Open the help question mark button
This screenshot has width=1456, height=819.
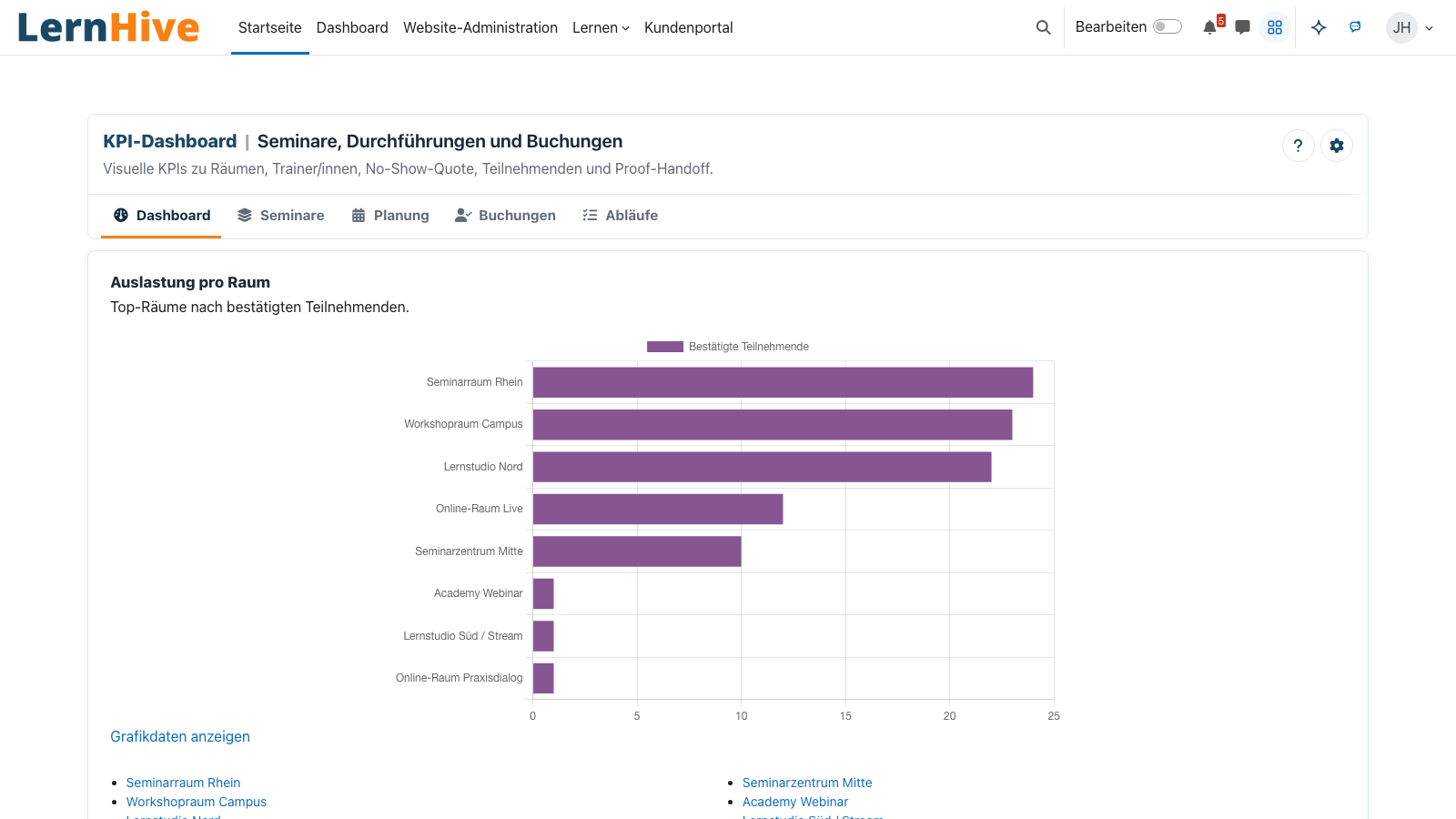(x=1298, y=146)
